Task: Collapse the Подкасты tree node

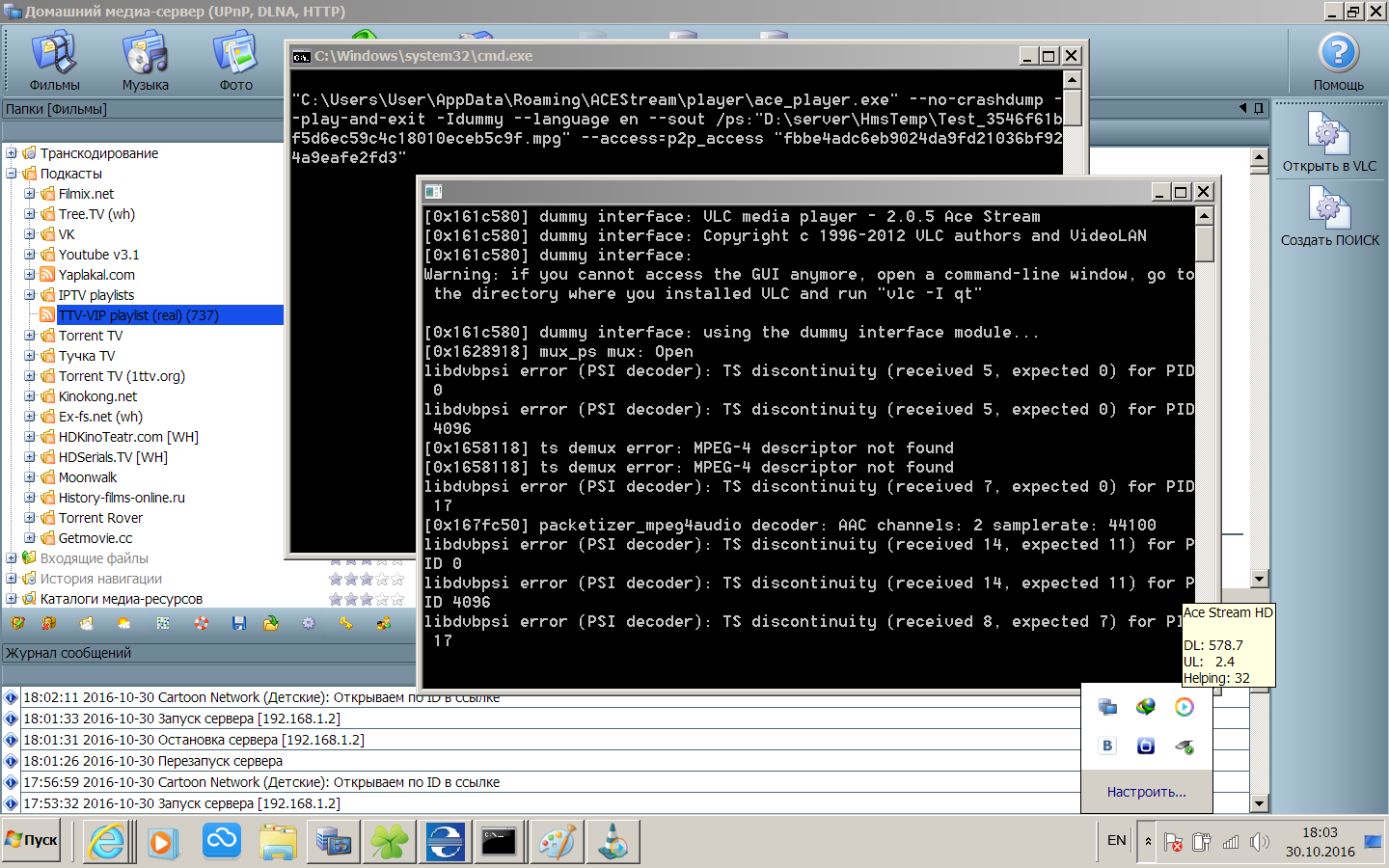Action: [12, 174]
